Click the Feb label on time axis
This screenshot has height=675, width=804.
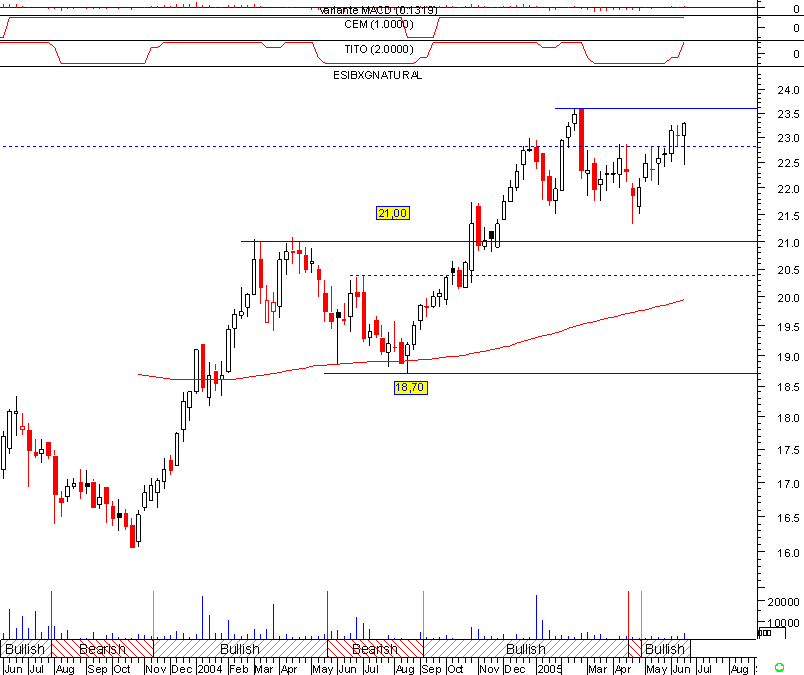point(238,669)
